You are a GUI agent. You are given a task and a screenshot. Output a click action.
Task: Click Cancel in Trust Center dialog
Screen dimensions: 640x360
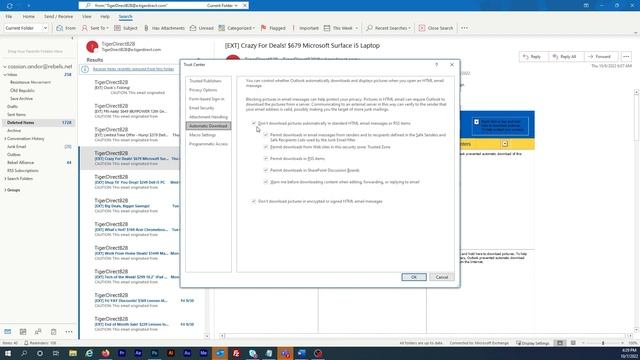click(x=442, y=277)
